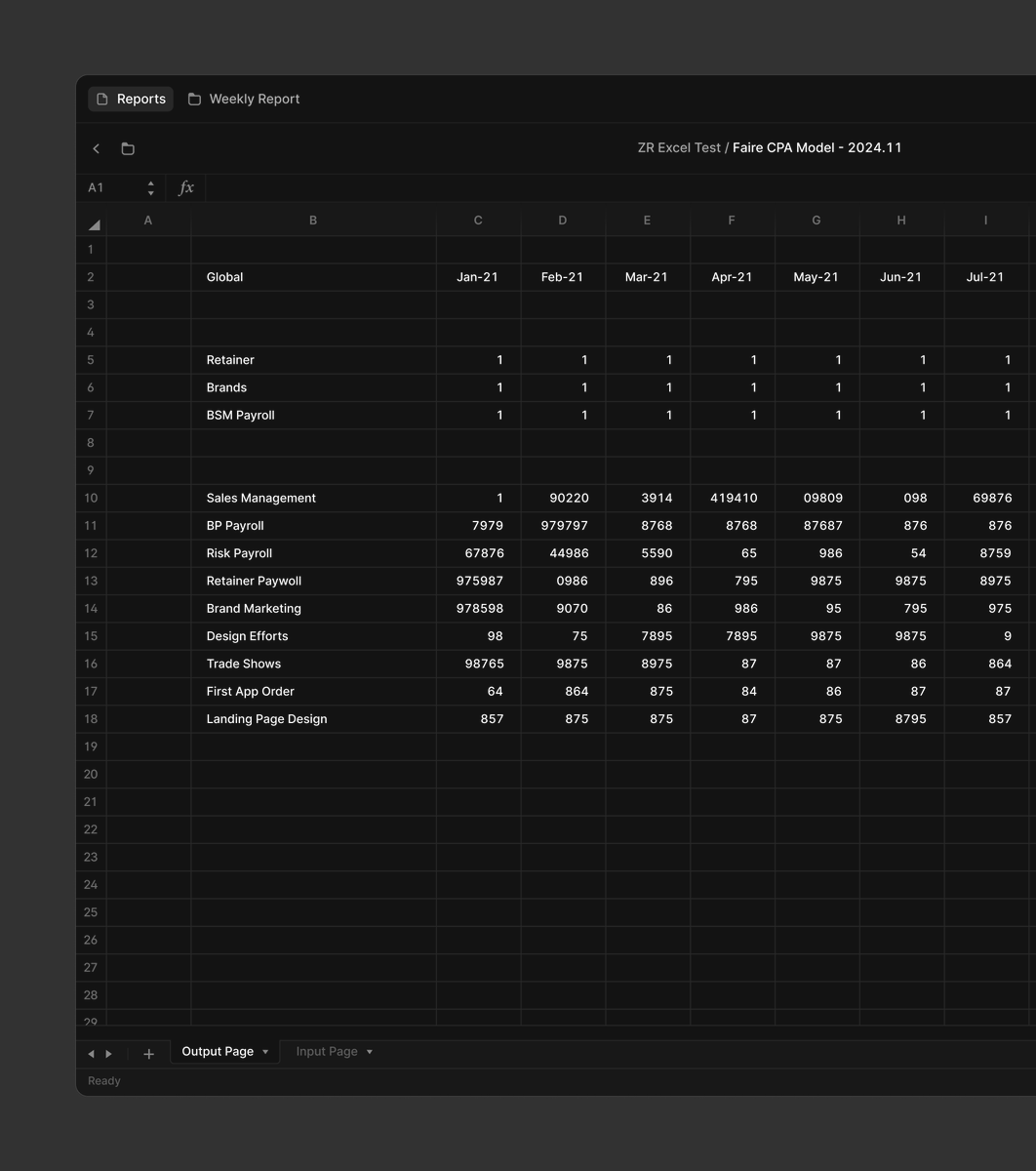Click into the formula bar field
The width and height of the screenshot is (1036, 1171).
pyautogui.click(x=620, y=187)
